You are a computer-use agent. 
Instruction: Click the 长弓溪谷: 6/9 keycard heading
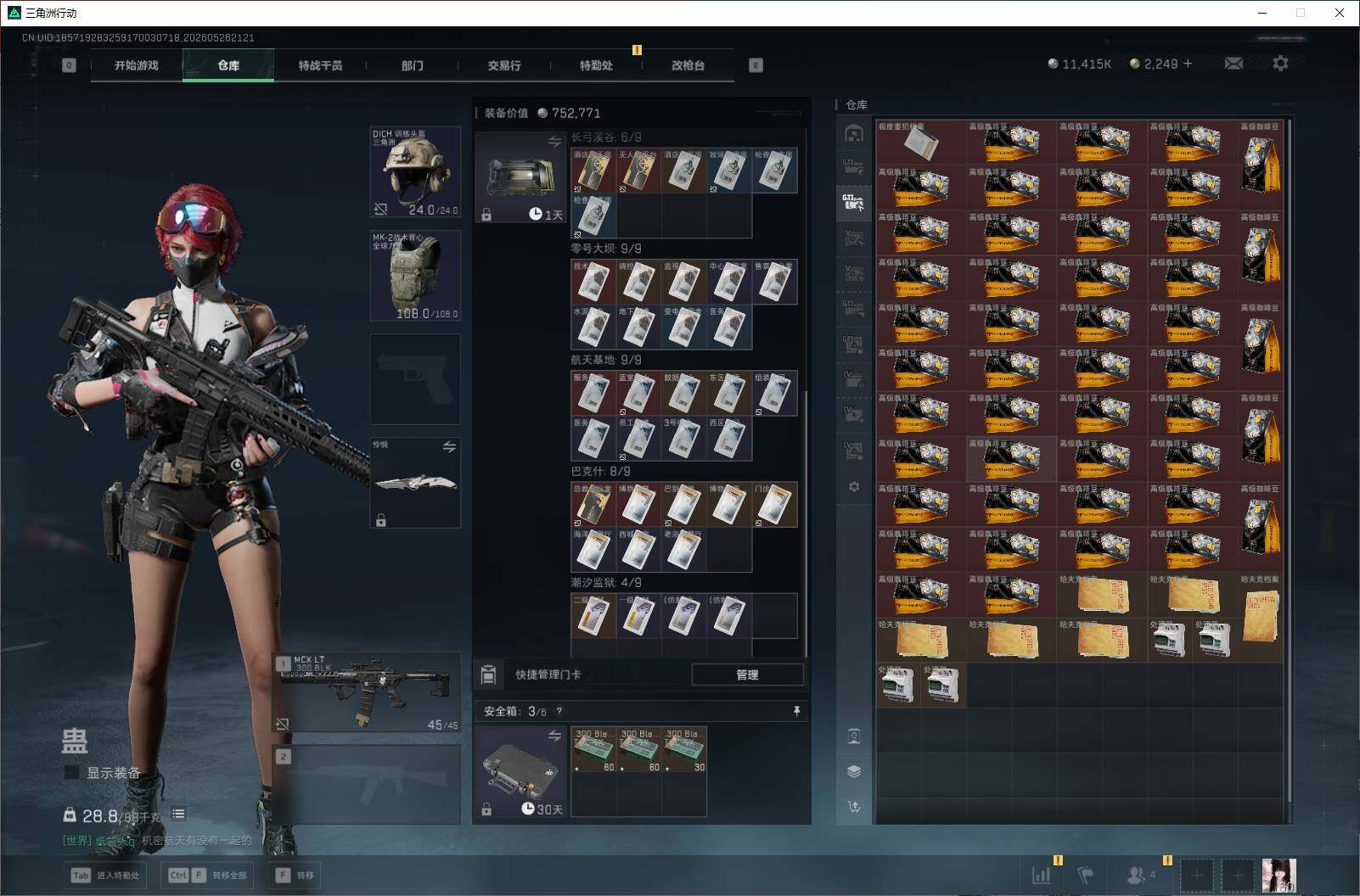pyautogui.click(x=606, y=137)
